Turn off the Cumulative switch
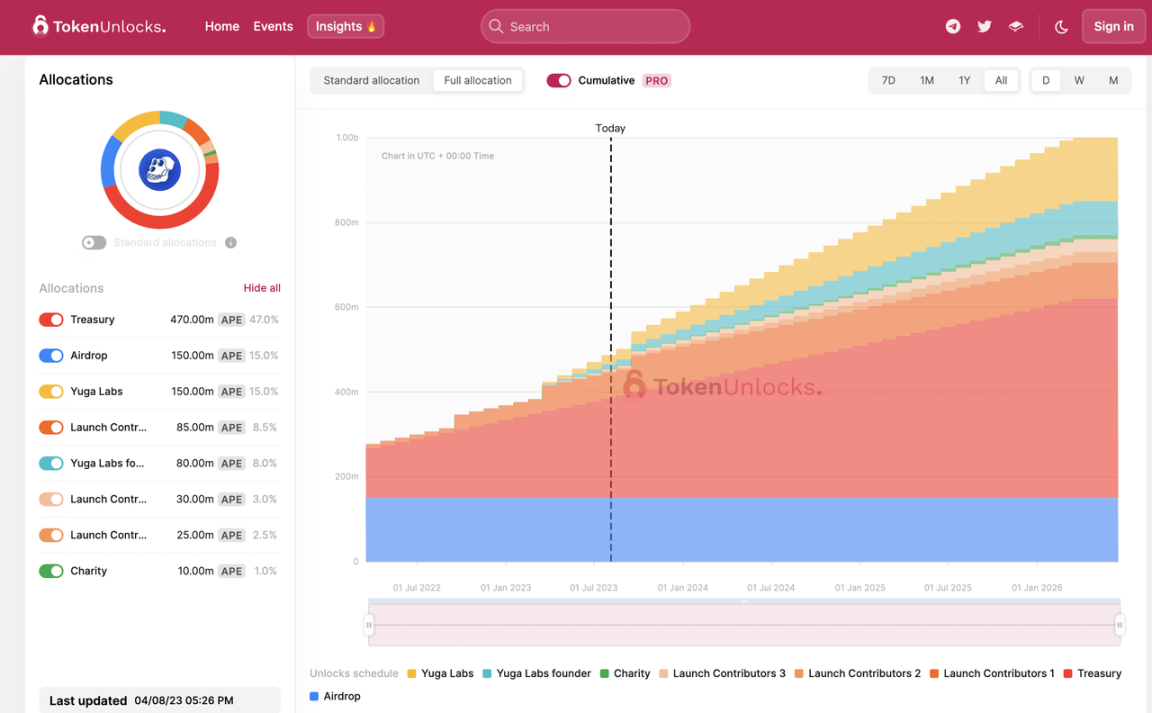Screen dimensions: 1152x713 pos(559,81)
